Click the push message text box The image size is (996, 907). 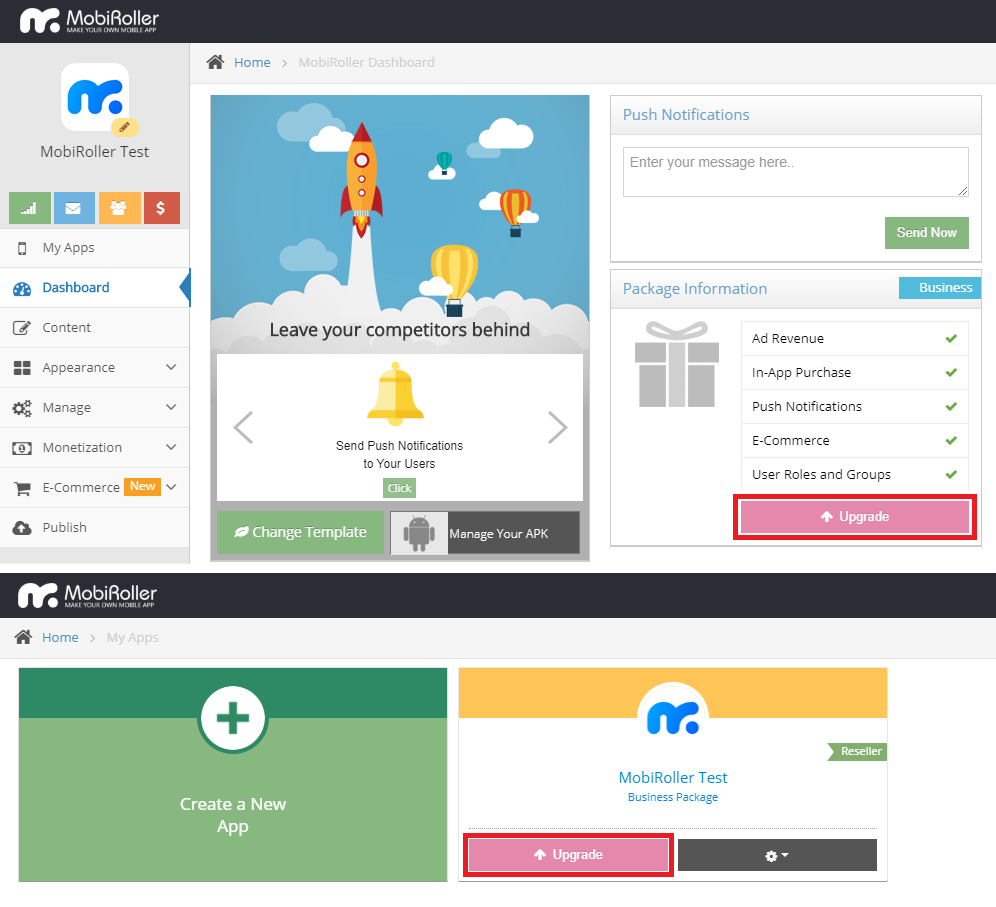click(795, 172)
